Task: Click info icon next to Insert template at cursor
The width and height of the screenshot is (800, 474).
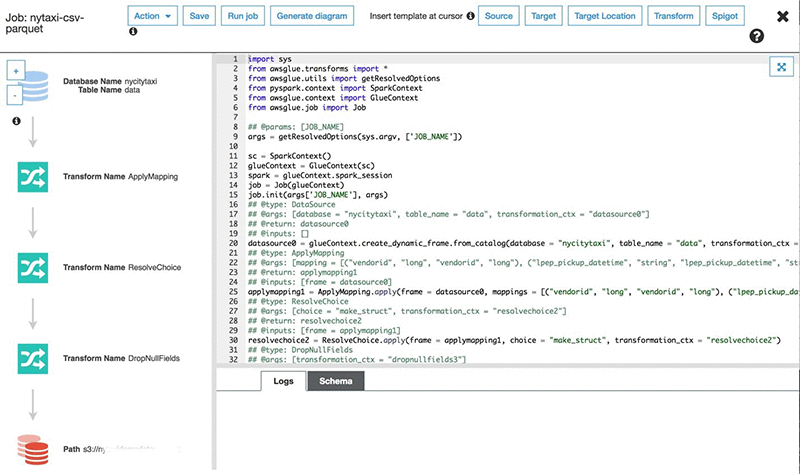Action: pyautogui.click(x=470, y=16)
